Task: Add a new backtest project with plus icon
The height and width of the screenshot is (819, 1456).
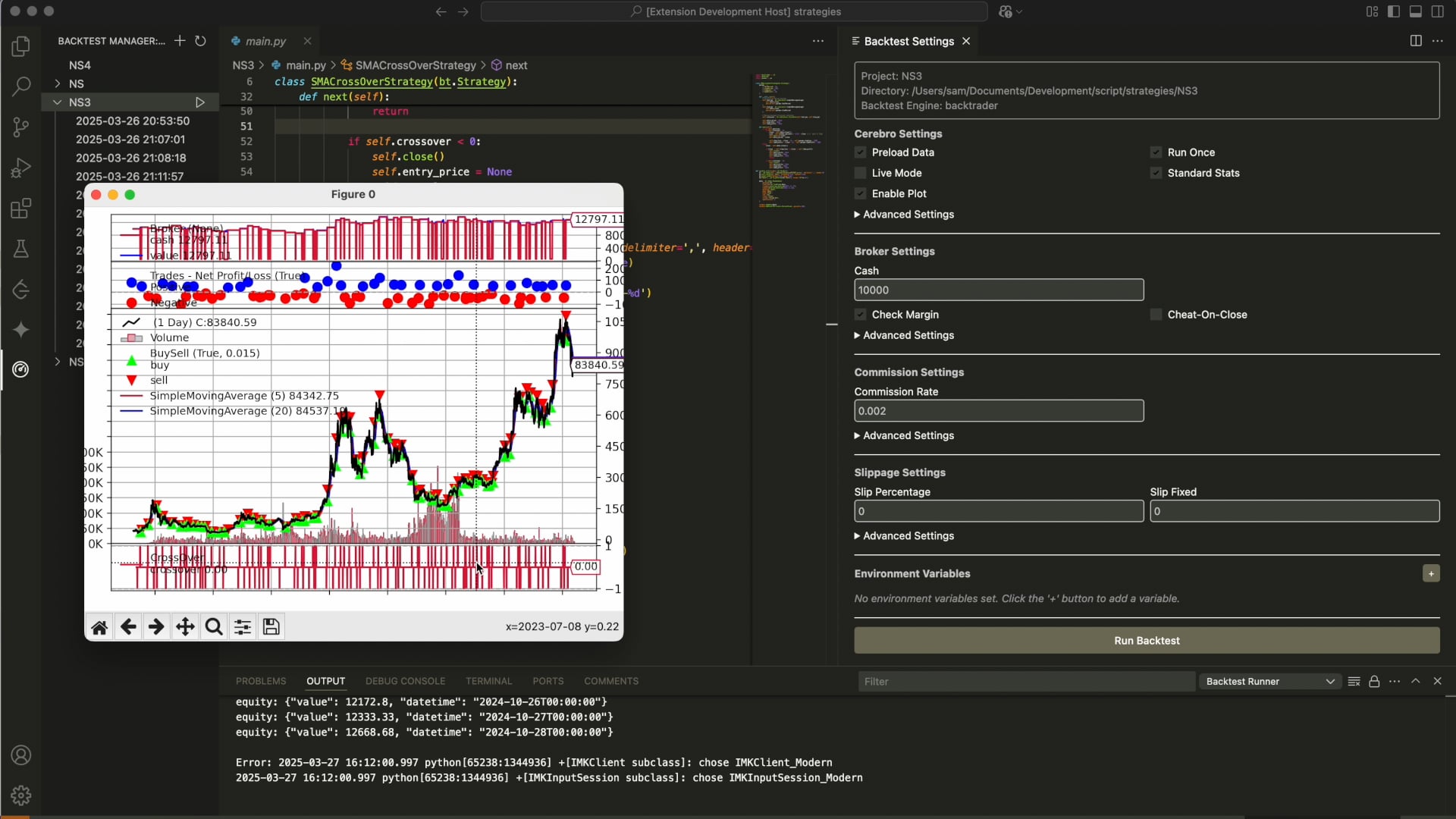Action: tap(179, 41)
